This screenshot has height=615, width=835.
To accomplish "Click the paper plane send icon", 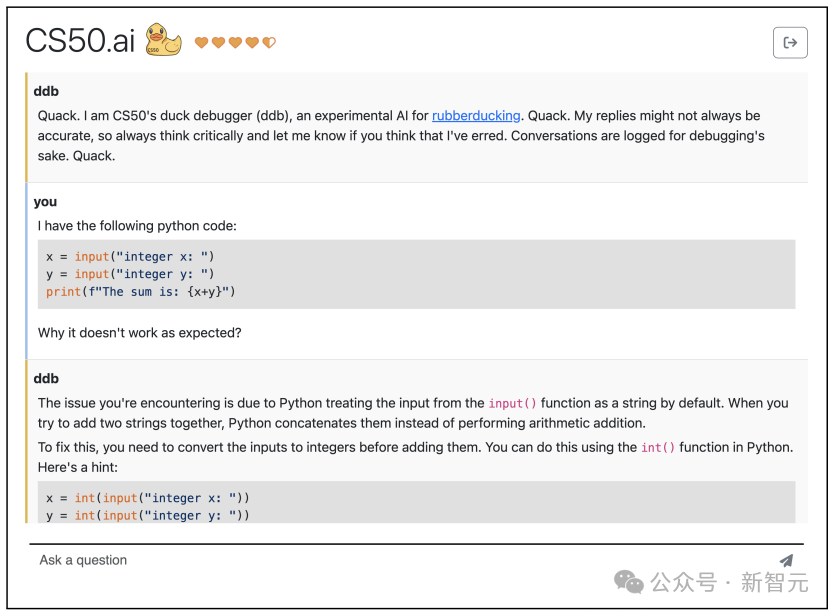I will click(786, 560).
